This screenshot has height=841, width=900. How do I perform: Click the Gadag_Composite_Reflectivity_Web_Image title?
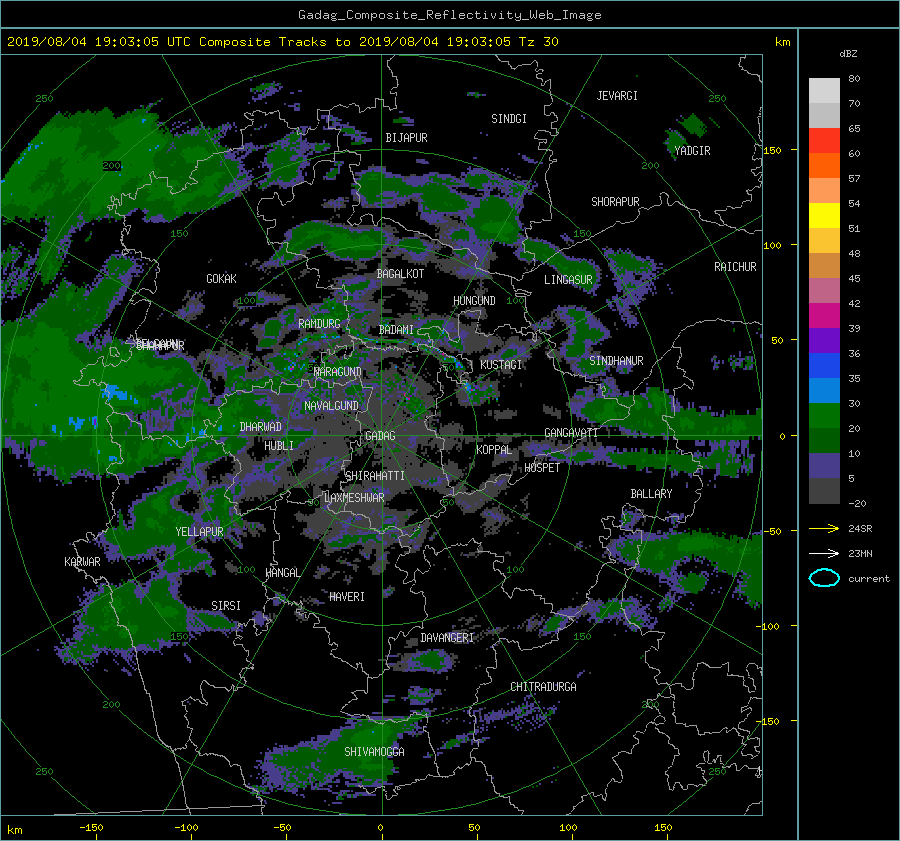tap(449, 15)
